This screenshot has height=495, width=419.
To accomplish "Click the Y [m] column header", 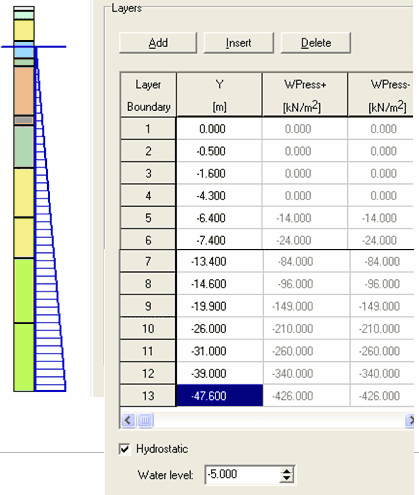I will (x=219, y=95).
